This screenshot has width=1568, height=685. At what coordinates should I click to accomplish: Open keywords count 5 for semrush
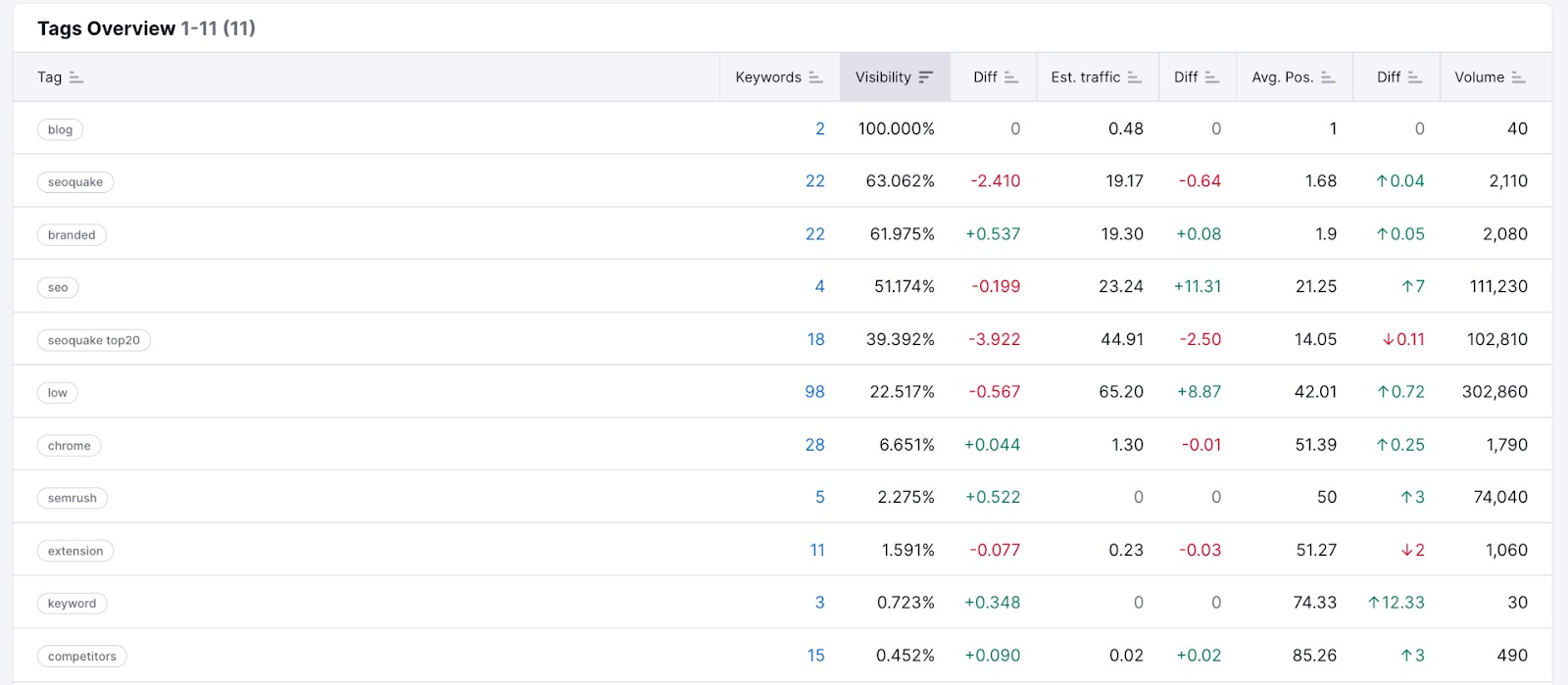pos(820,497)
